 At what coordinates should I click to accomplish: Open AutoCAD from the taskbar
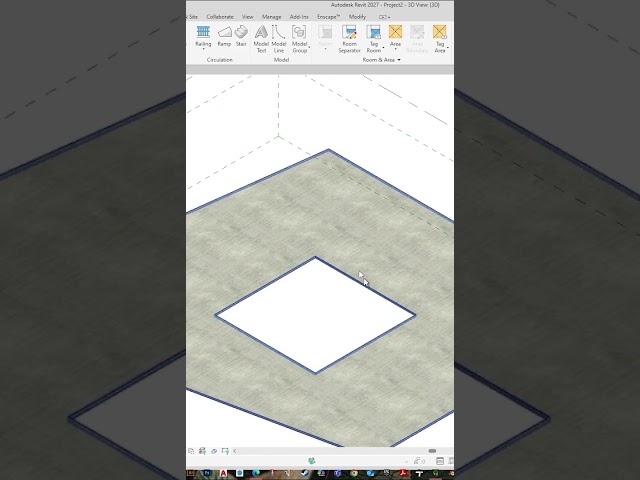point(223,473)
